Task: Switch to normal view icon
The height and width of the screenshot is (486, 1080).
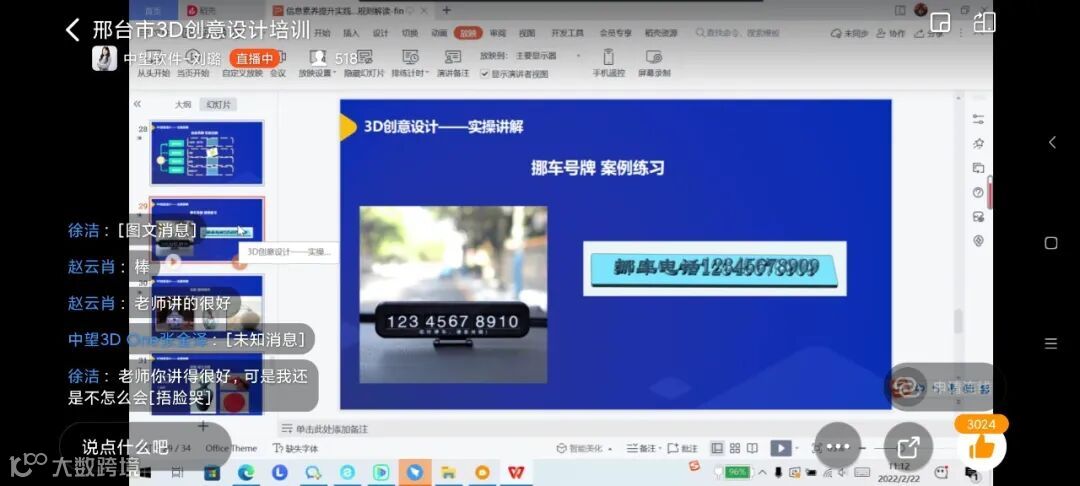Action: pyautogui.click(x=717, y=448)
